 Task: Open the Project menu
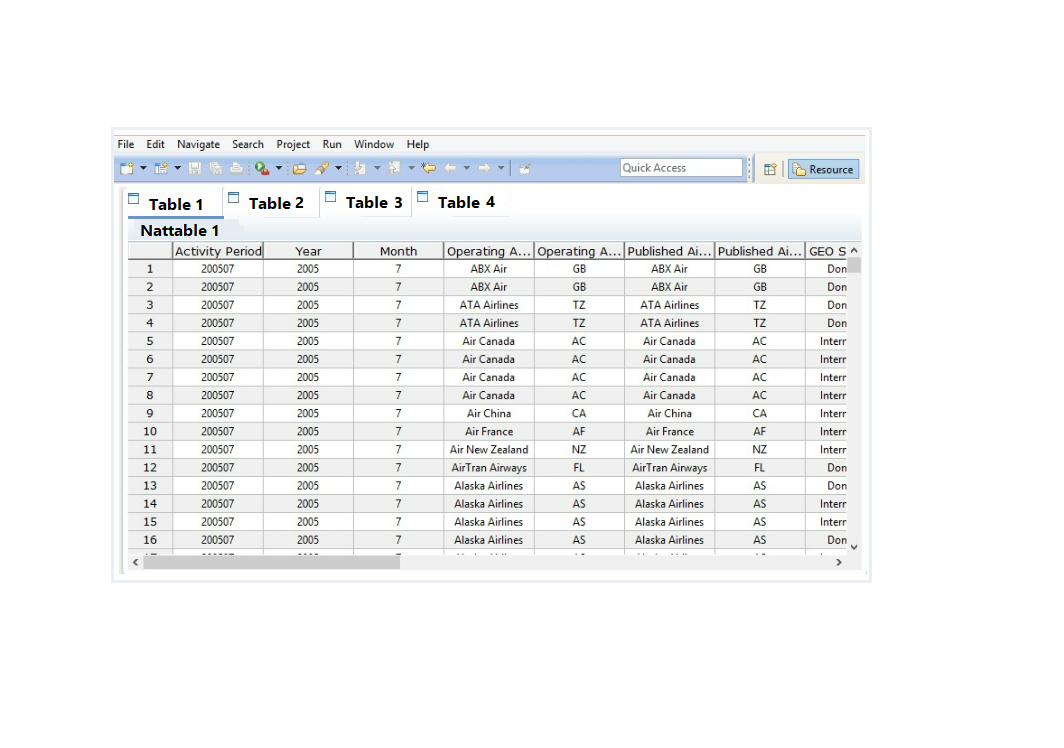293,144
